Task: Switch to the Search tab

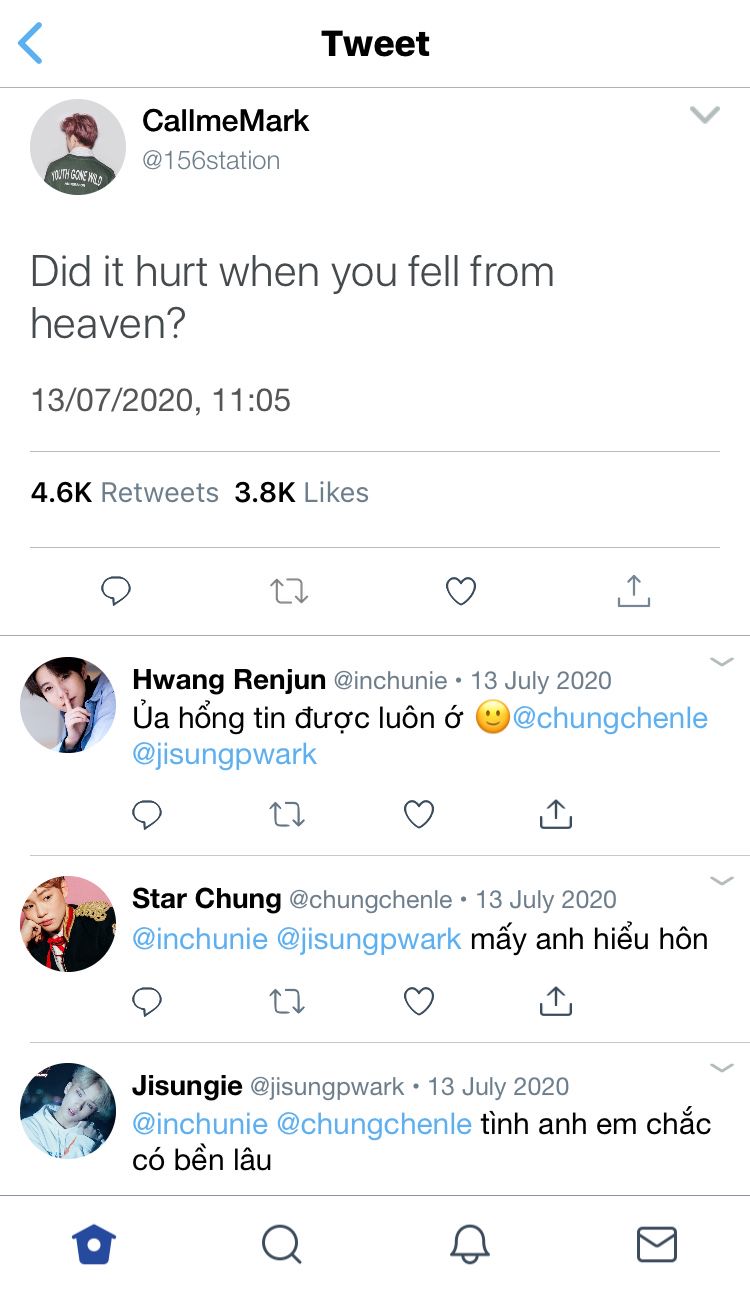Action: point(281,1245)
